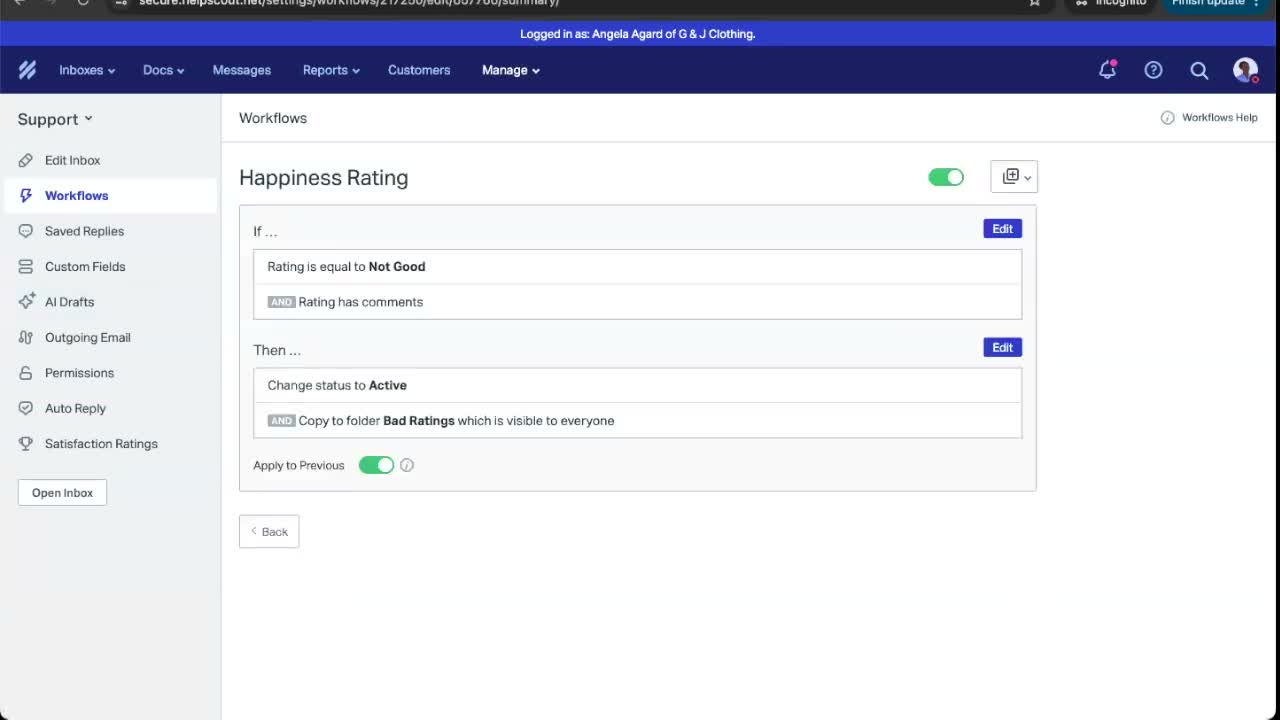This screenshot has height=720, width=1280.
Task: Expand the Inboxes dropdown menu
Action: pyautogui.click(x=87, y=70)
